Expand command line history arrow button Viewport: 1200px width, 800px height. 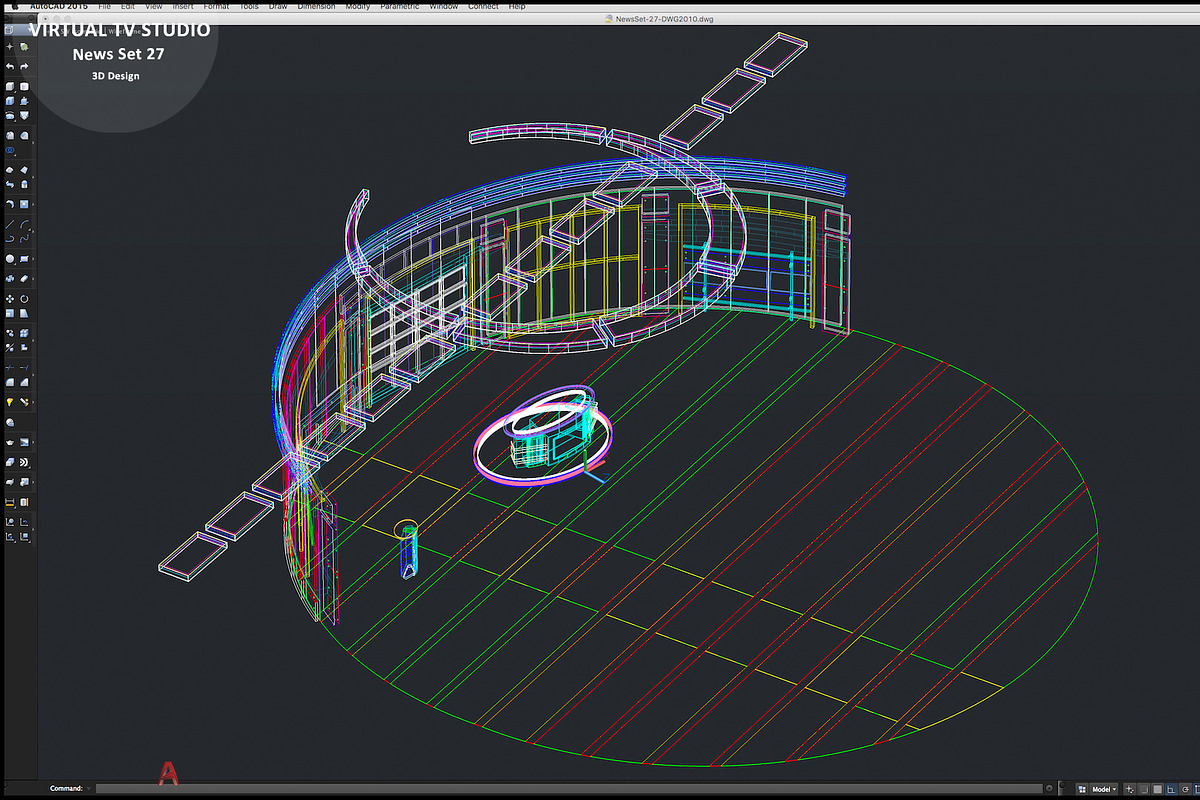tap(89, 788)
